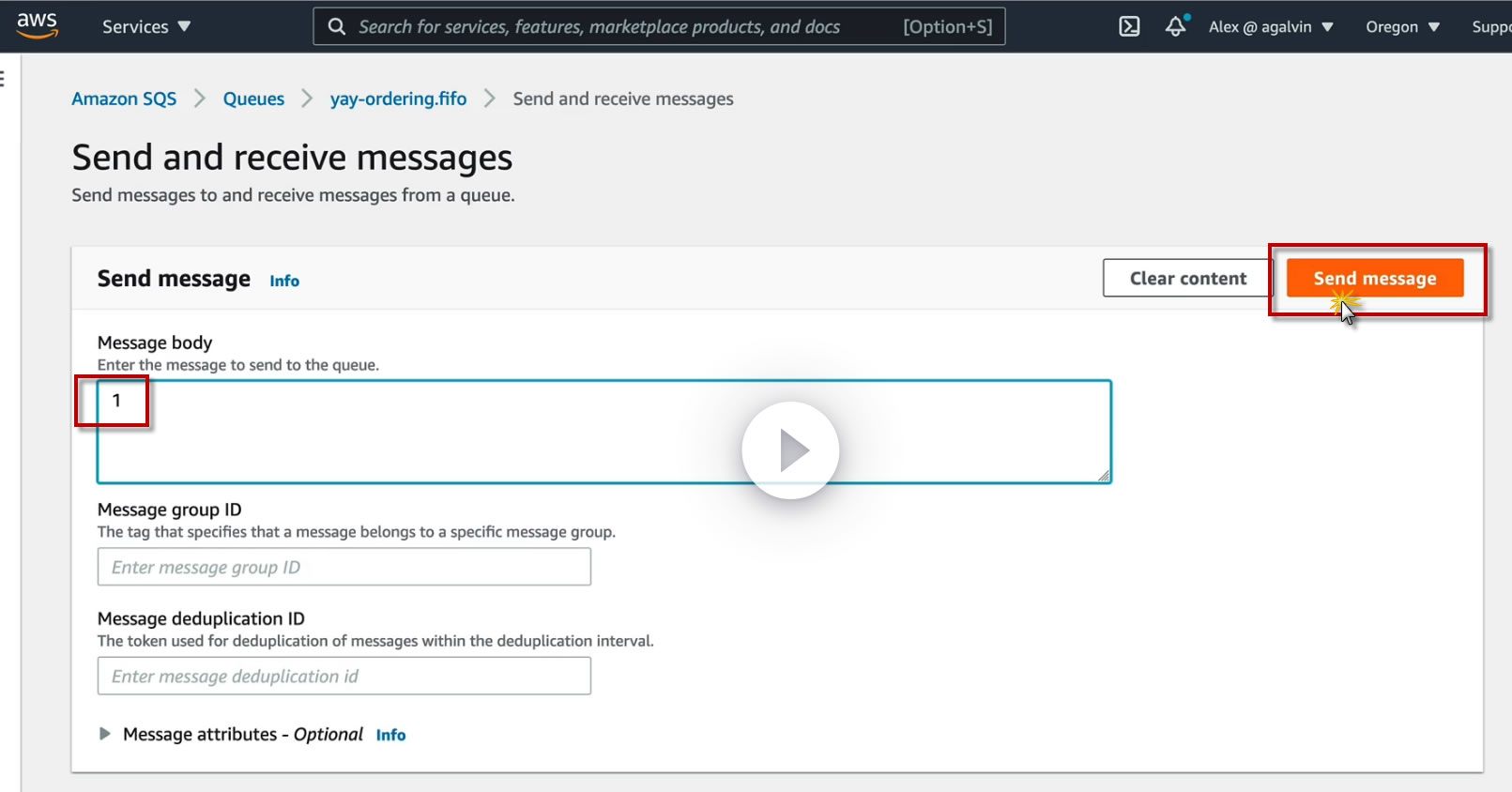The image size is (1512, 792).
Task: Click the 'Send and receive messages' breadcrumb text
Action: click(623, 99)
